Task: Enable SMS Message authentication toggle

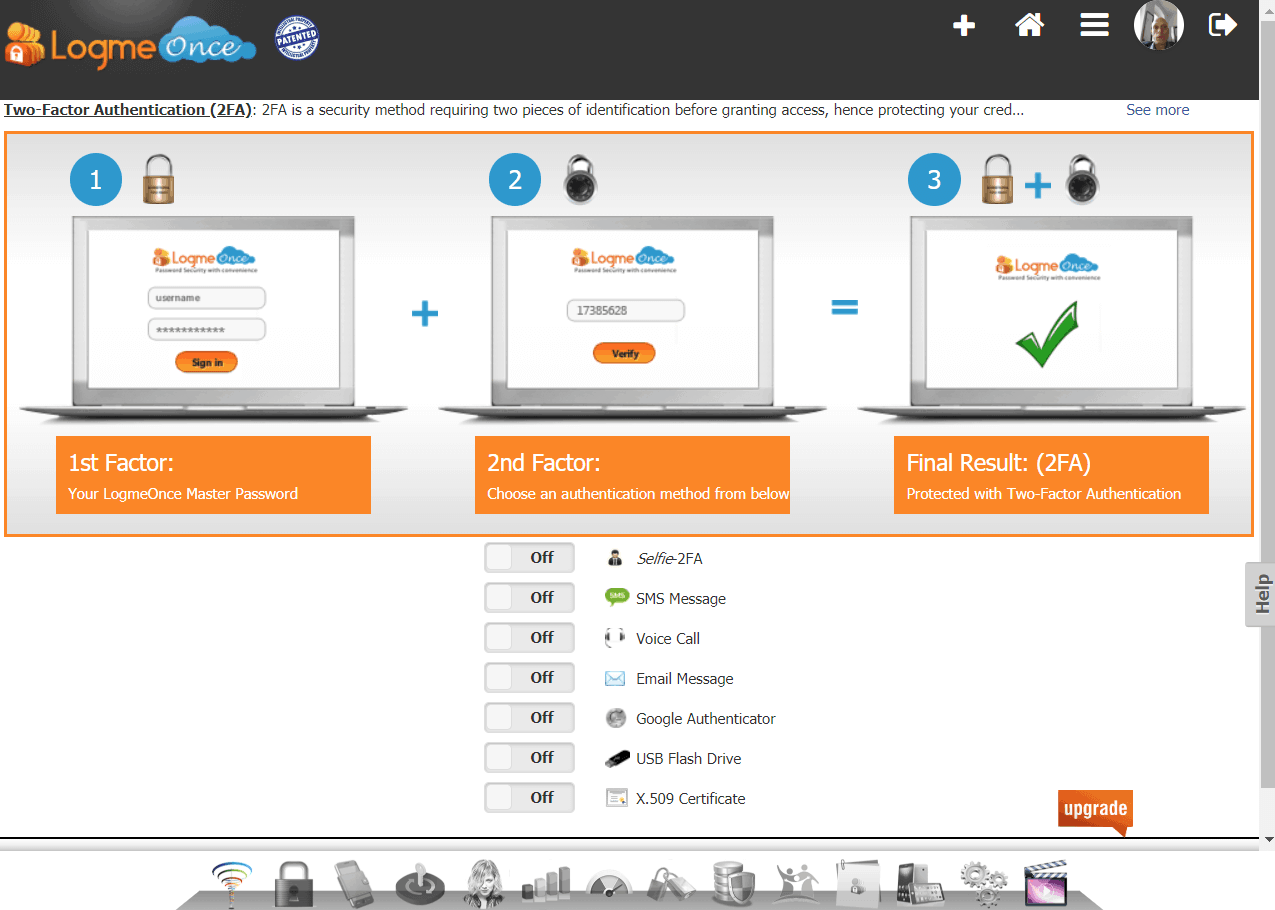Action: [529, 598]
